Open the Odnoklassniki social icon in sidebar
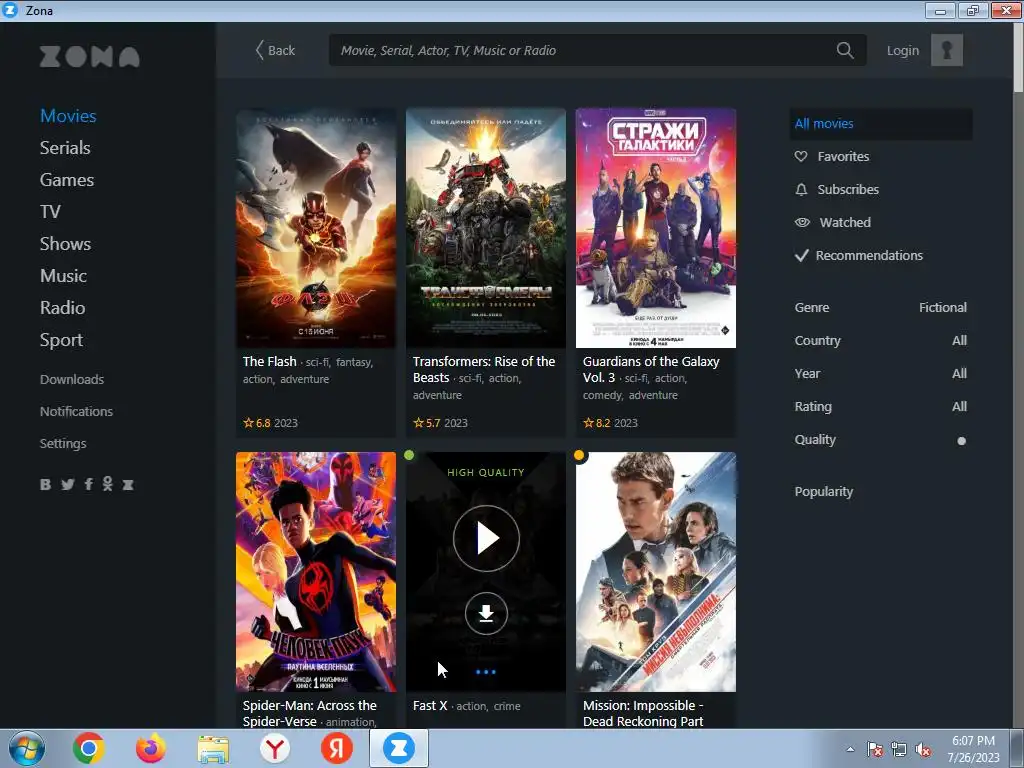 [x=107, y=483]
